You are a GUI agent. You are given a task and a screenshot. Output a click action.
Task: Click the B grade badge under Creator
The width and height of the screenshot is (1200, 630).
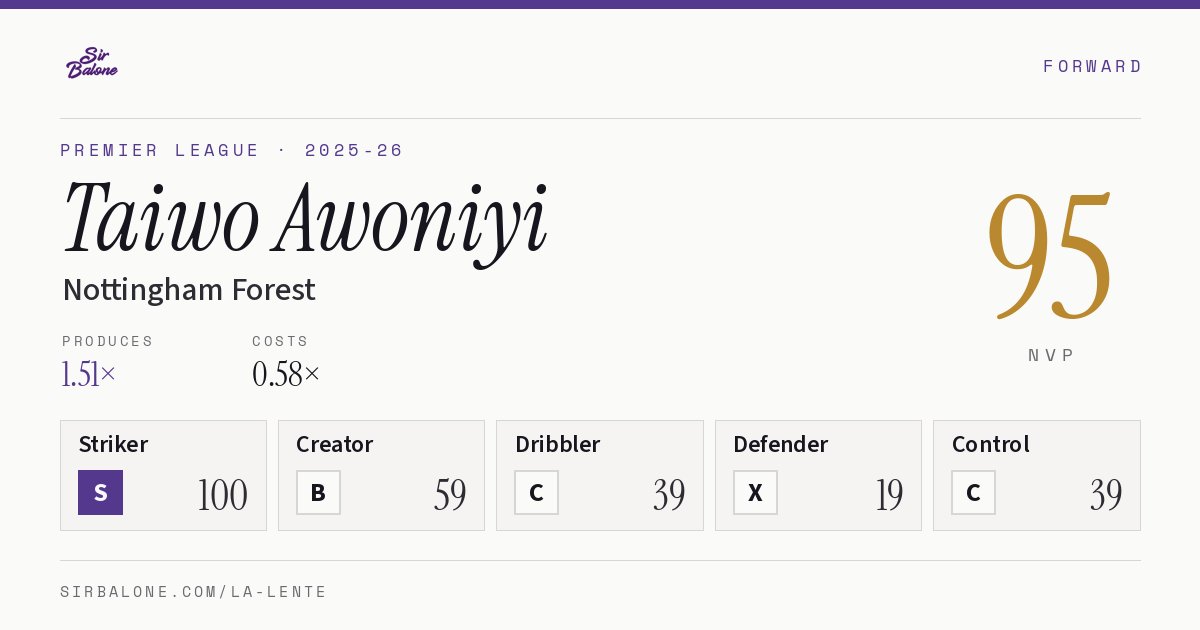click(318, 492)
